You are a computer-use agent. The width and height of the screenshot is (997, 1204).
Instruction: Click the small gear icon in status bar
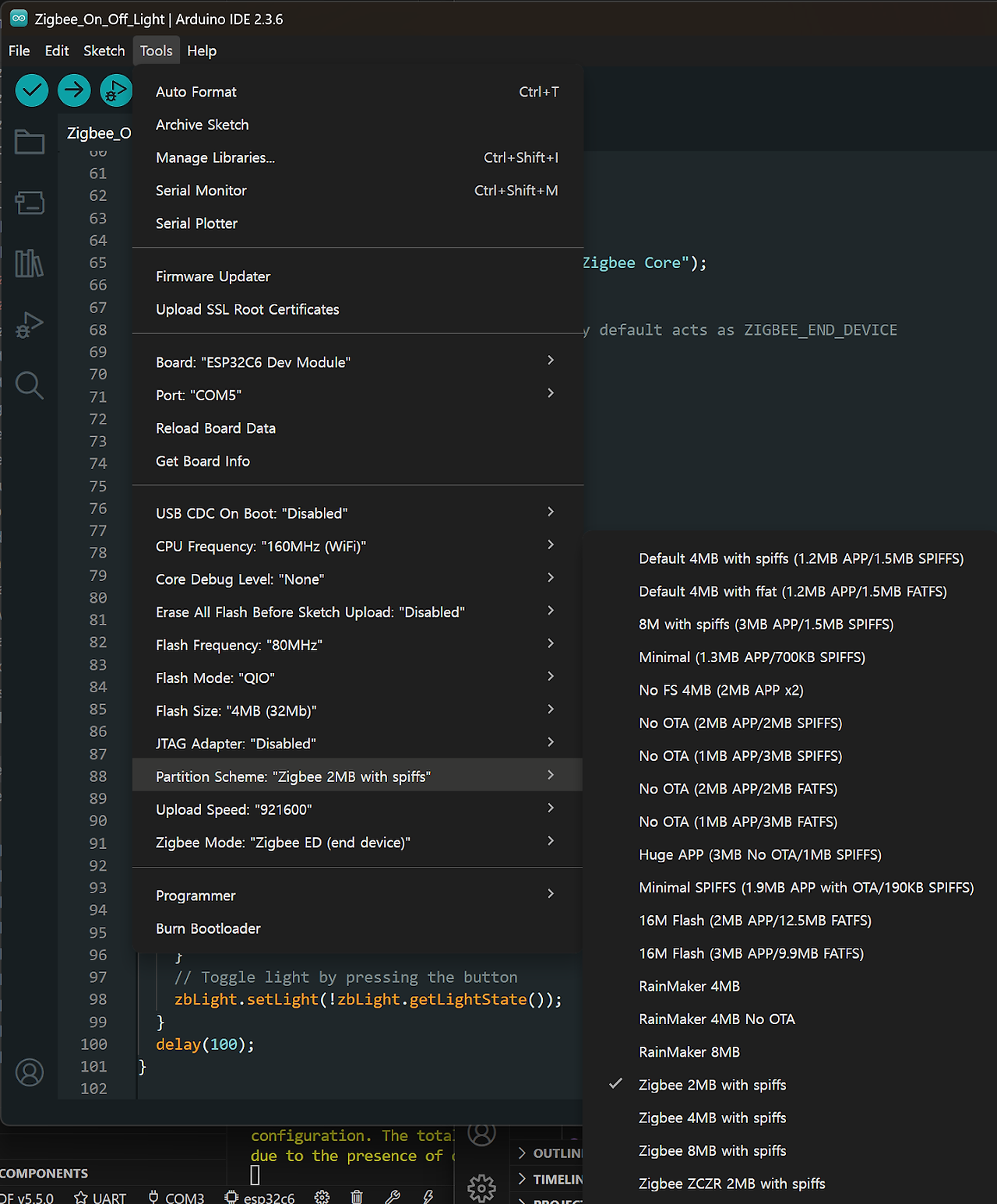pos(322,1197)
